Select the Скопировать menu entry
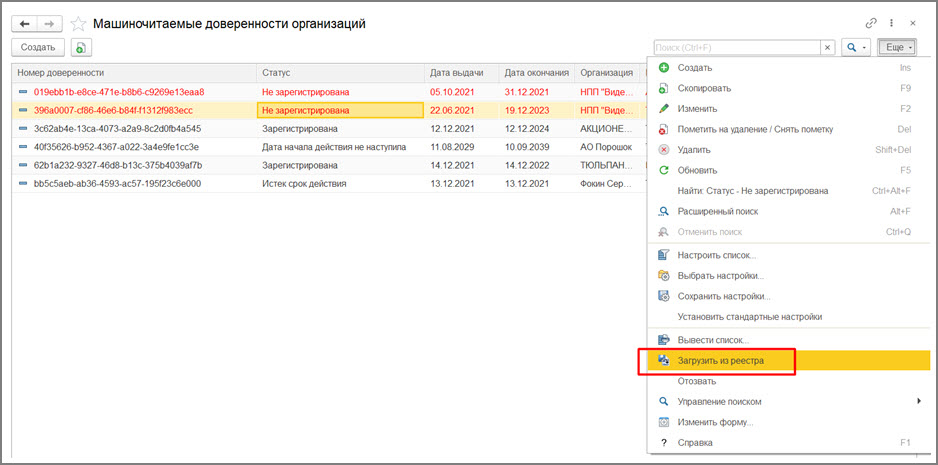Viewport: 938px width, 465px height. [x=704, y=88]
